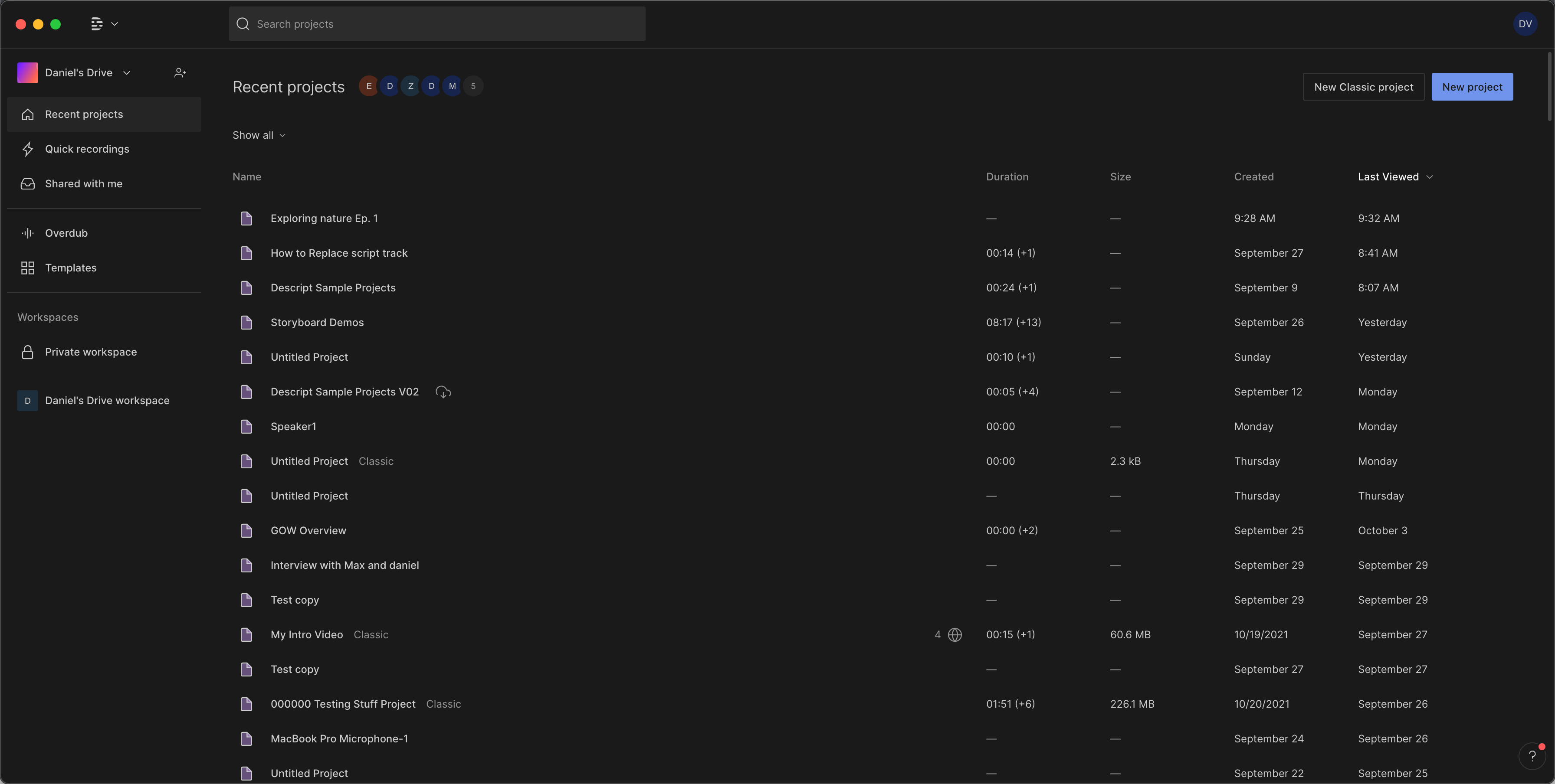The height and width of the screenshot is (784, 1555).
Task: Click the E collaborator avatar
Action: click(x=369, y=86)
